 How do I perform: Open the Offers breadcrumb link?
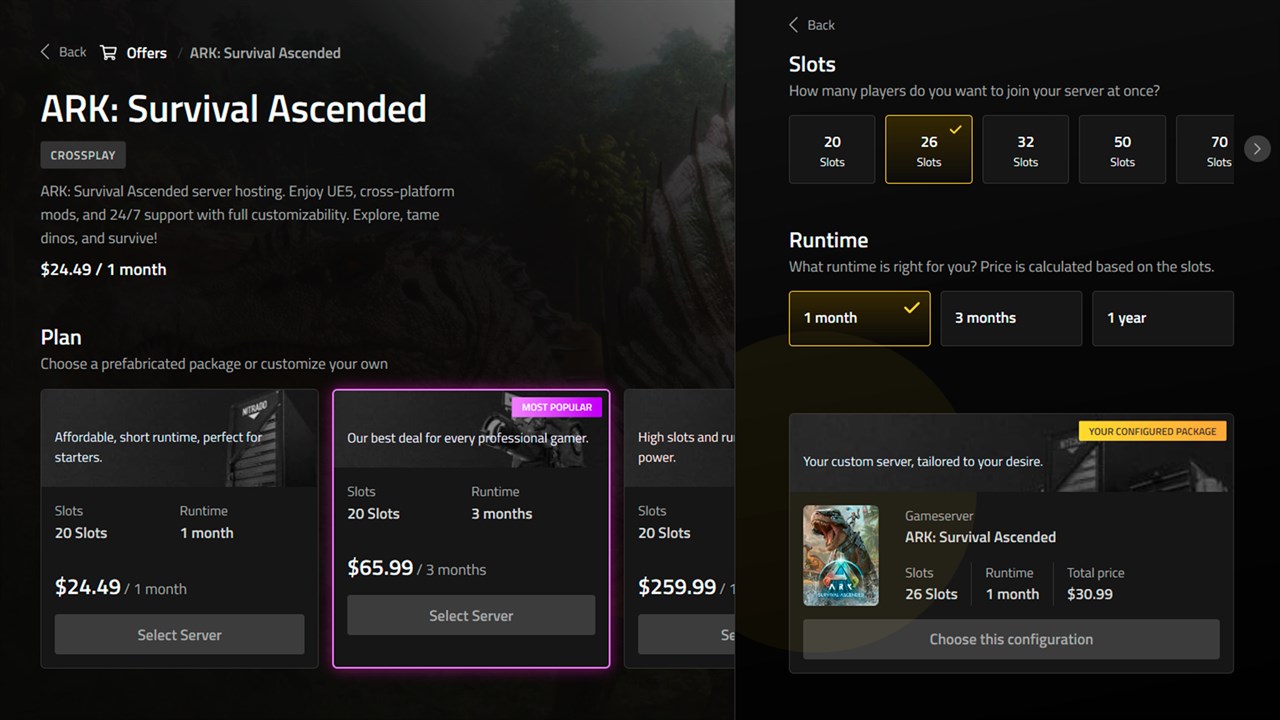[147, 53]
